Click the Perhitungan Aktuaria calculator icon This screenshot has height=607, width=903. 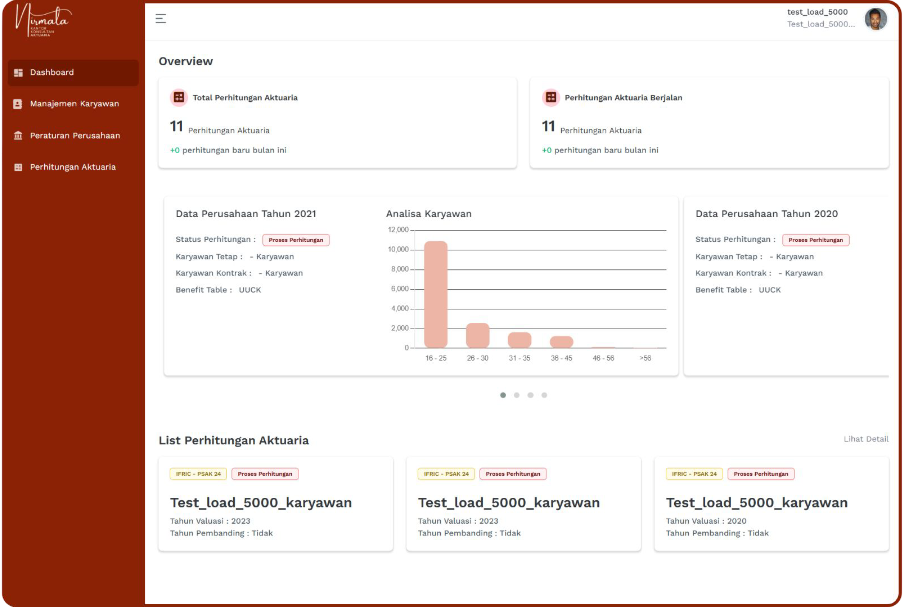click(18, 167)
